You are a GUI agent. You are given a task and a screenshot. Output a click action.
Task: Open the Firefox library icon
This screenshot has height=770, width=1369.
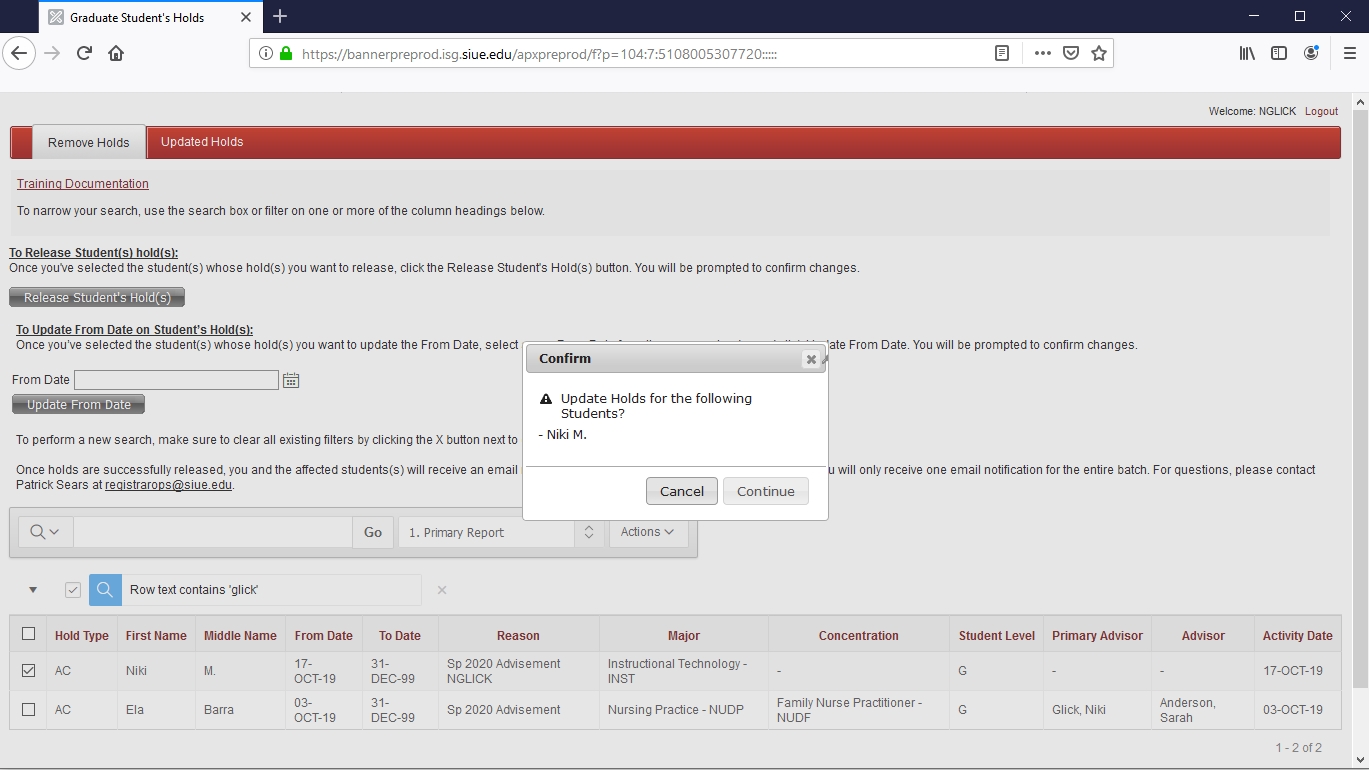click(x=1247, y=53)
